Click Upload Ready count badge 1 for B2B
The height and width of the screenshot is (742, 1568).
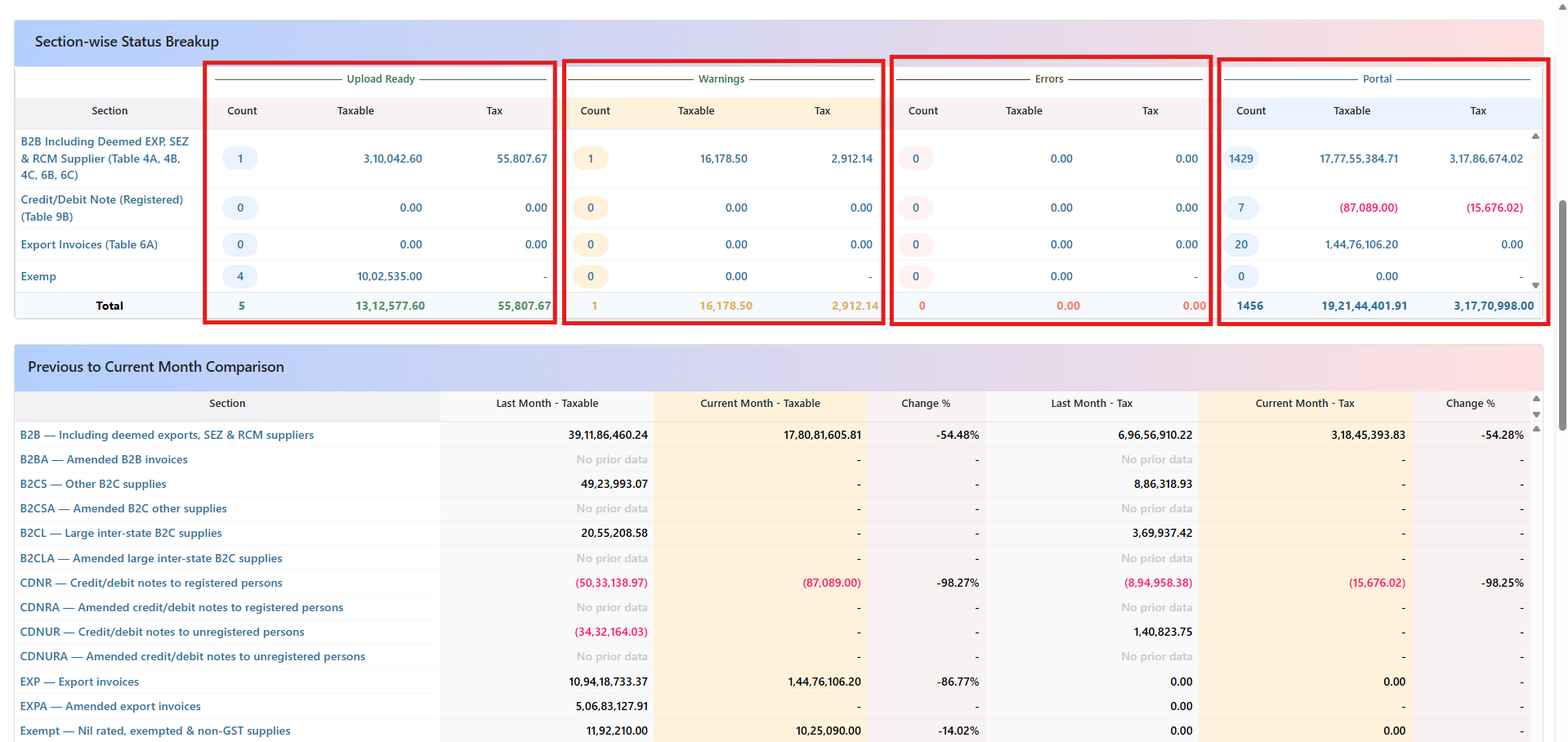[240, 159]
